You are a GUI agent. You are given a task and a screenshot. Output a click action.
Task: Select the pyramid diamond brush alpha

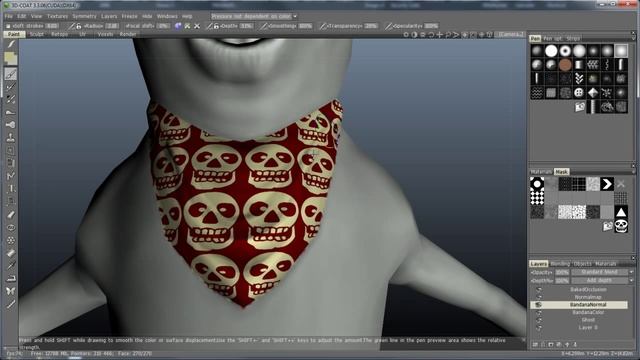593,93
